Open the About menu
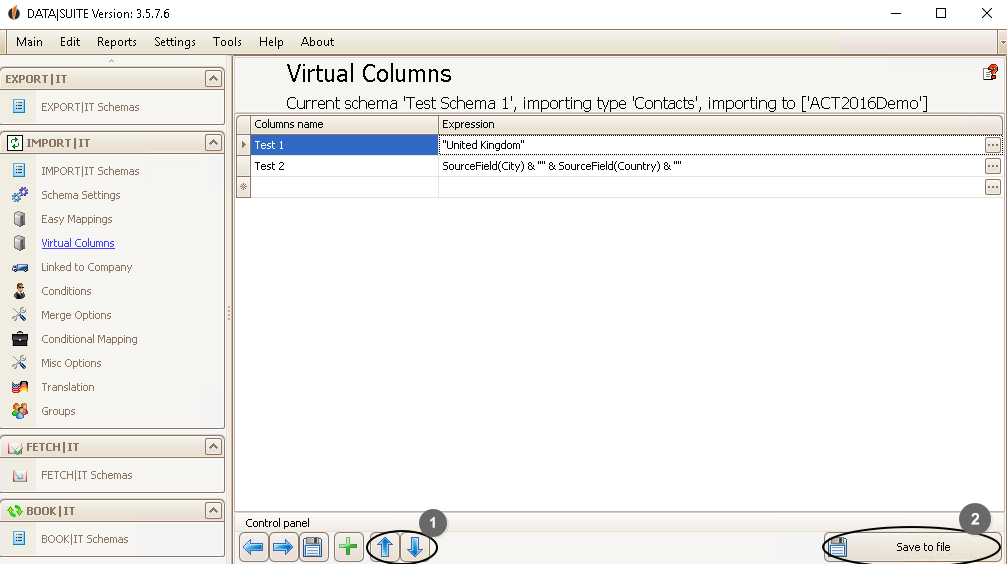The image size is (1007, 564). [317, 42]
